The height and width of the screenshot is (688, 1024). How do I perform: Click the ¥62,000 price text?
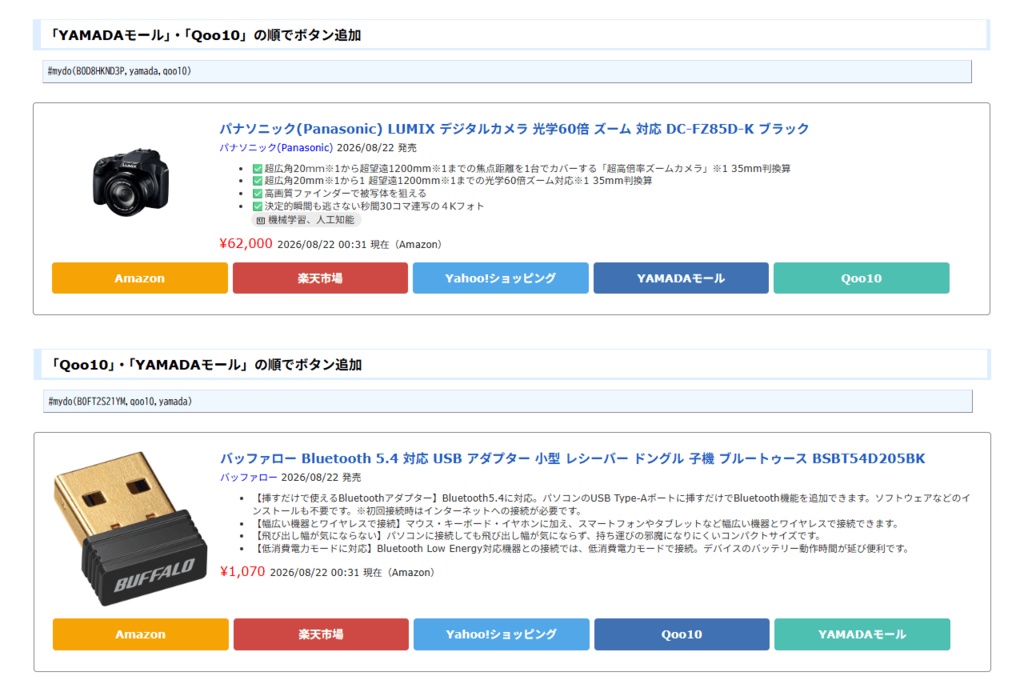tap(246, 243)
